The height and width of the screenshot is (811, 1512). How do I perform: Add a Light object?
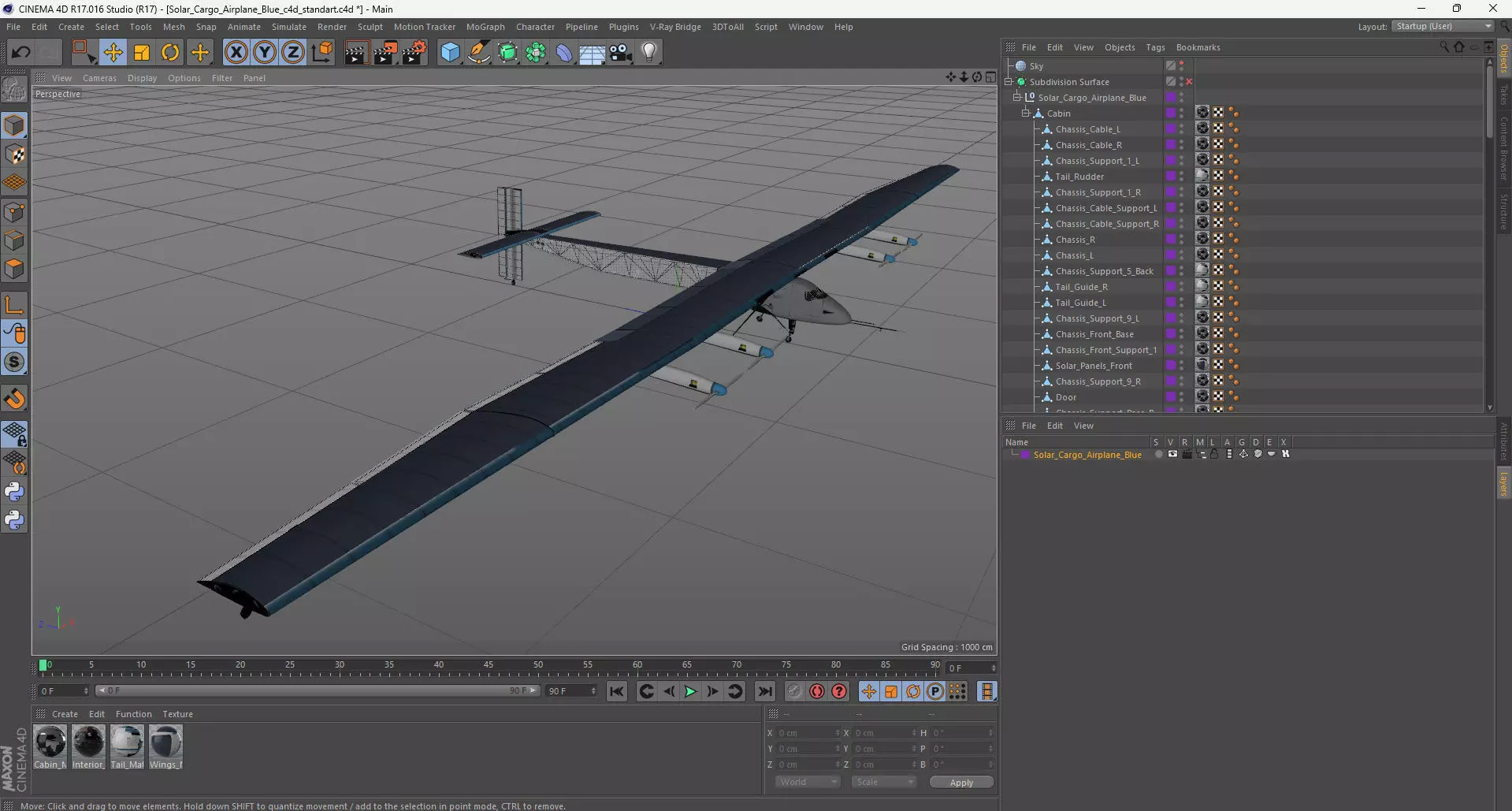pos(649,53)
